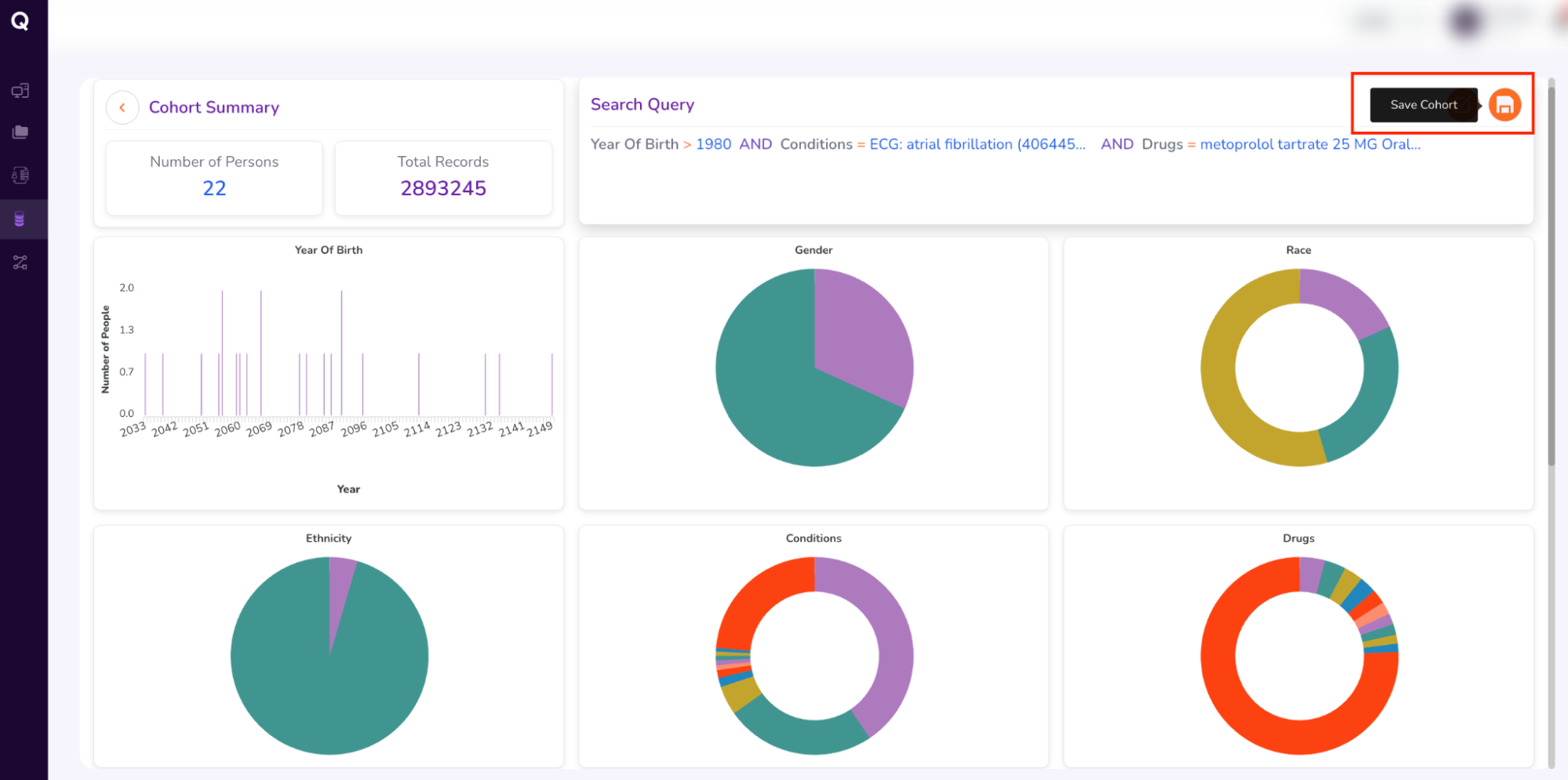Viewport: 1568px width, 780px height.
Task: Click the Number of Persons card
Action: pyautogui.click(x=214, y=177)
